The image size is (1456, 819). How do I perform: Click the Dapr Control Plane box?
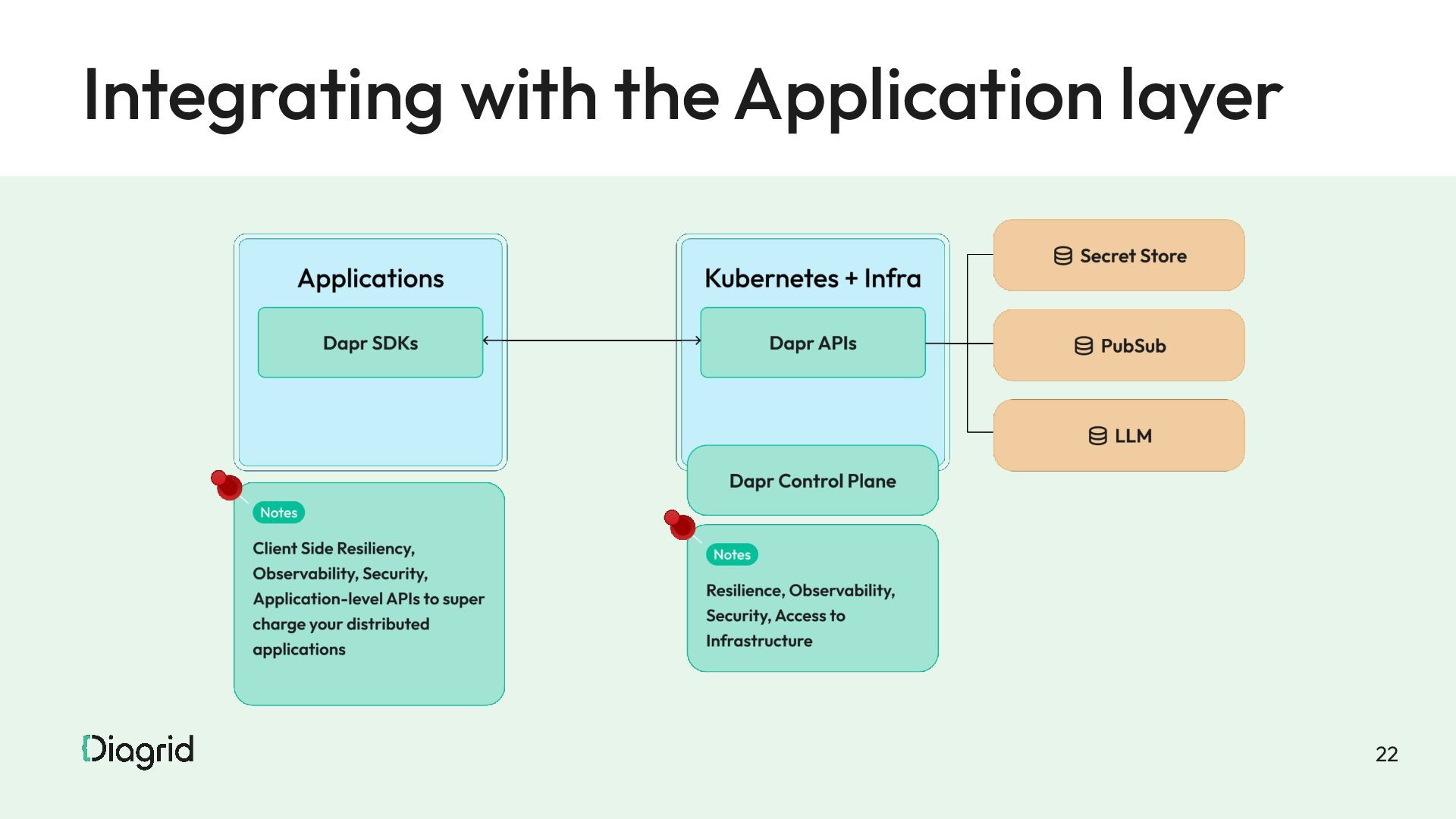tap(812, 481)
